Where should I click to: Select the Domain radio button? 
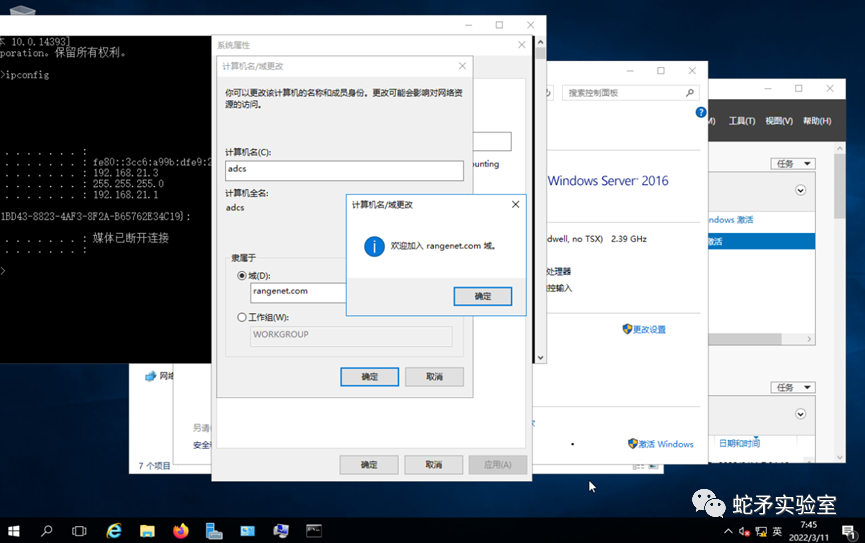[x=242, y=275]
